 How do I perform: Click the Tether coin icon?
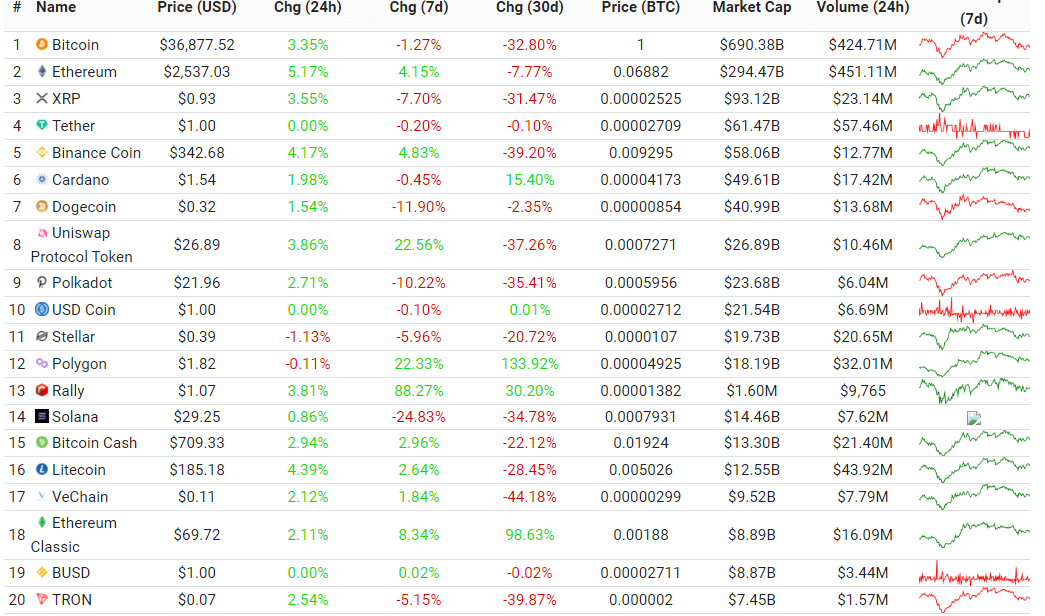[41, 125]
